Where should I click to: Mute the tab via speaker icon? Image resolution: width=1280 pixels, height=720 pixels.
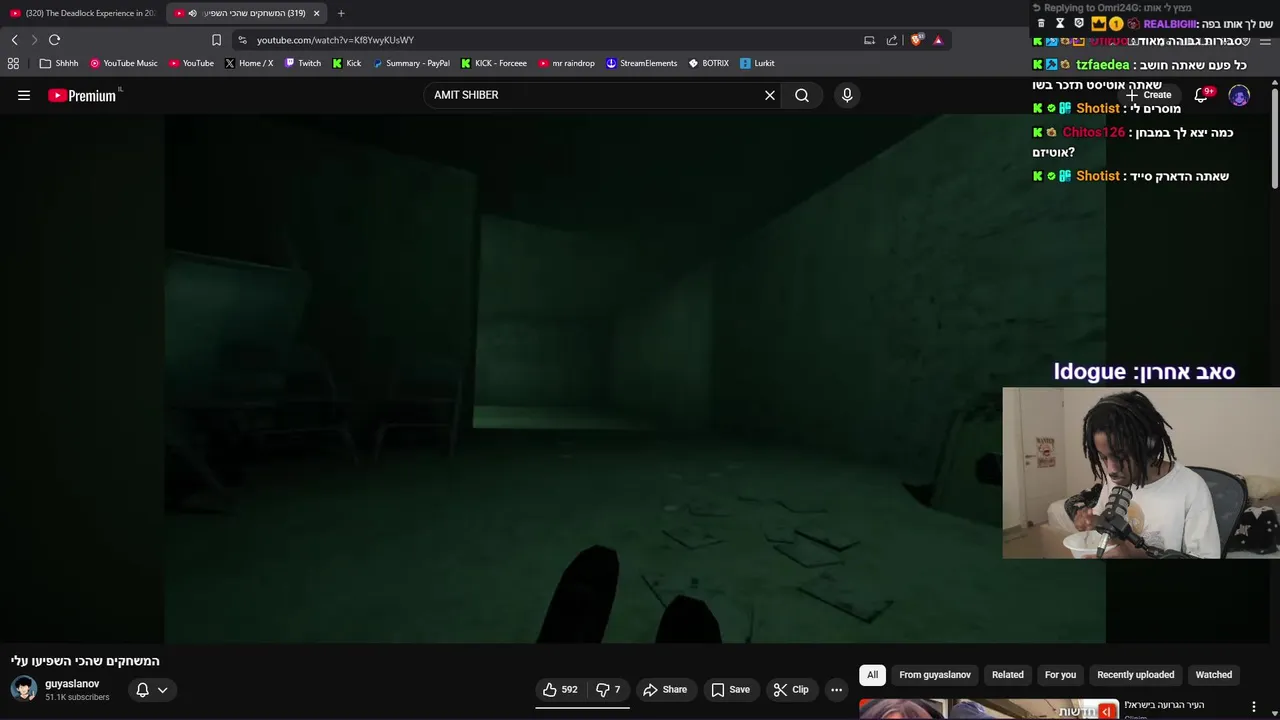192,13
